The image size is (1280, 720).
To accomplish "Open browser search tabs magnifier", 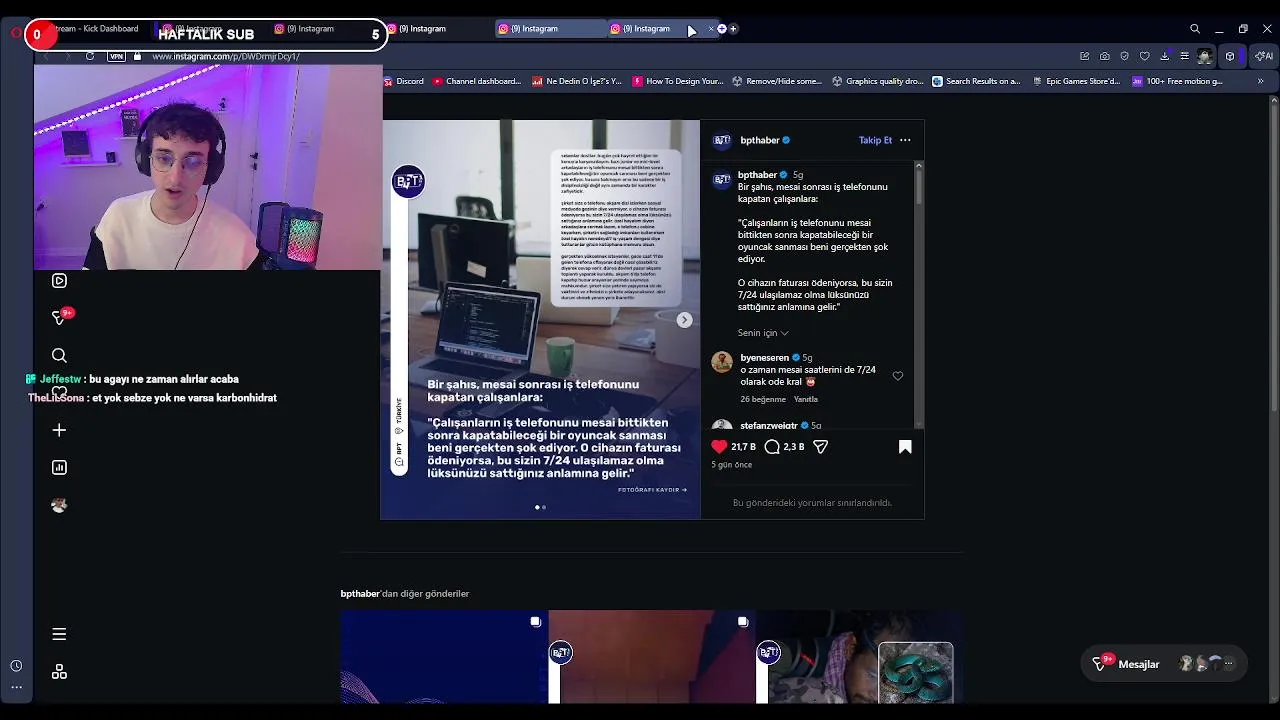I will pyautogui.click(x=1195, y=29).
